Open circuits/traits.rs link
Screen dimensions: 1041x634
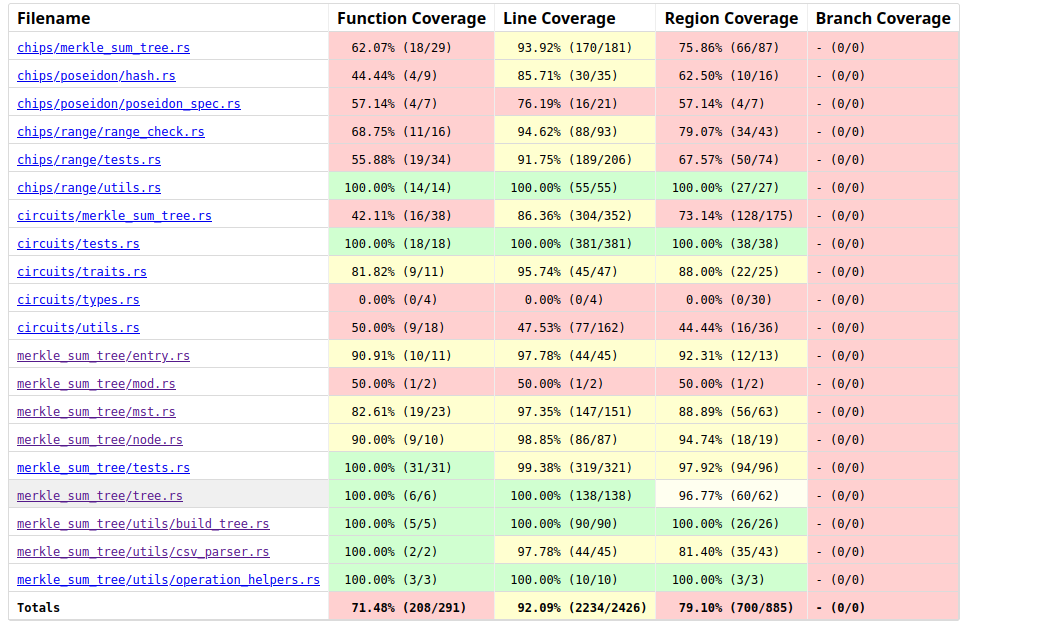(x=82, y=272)
